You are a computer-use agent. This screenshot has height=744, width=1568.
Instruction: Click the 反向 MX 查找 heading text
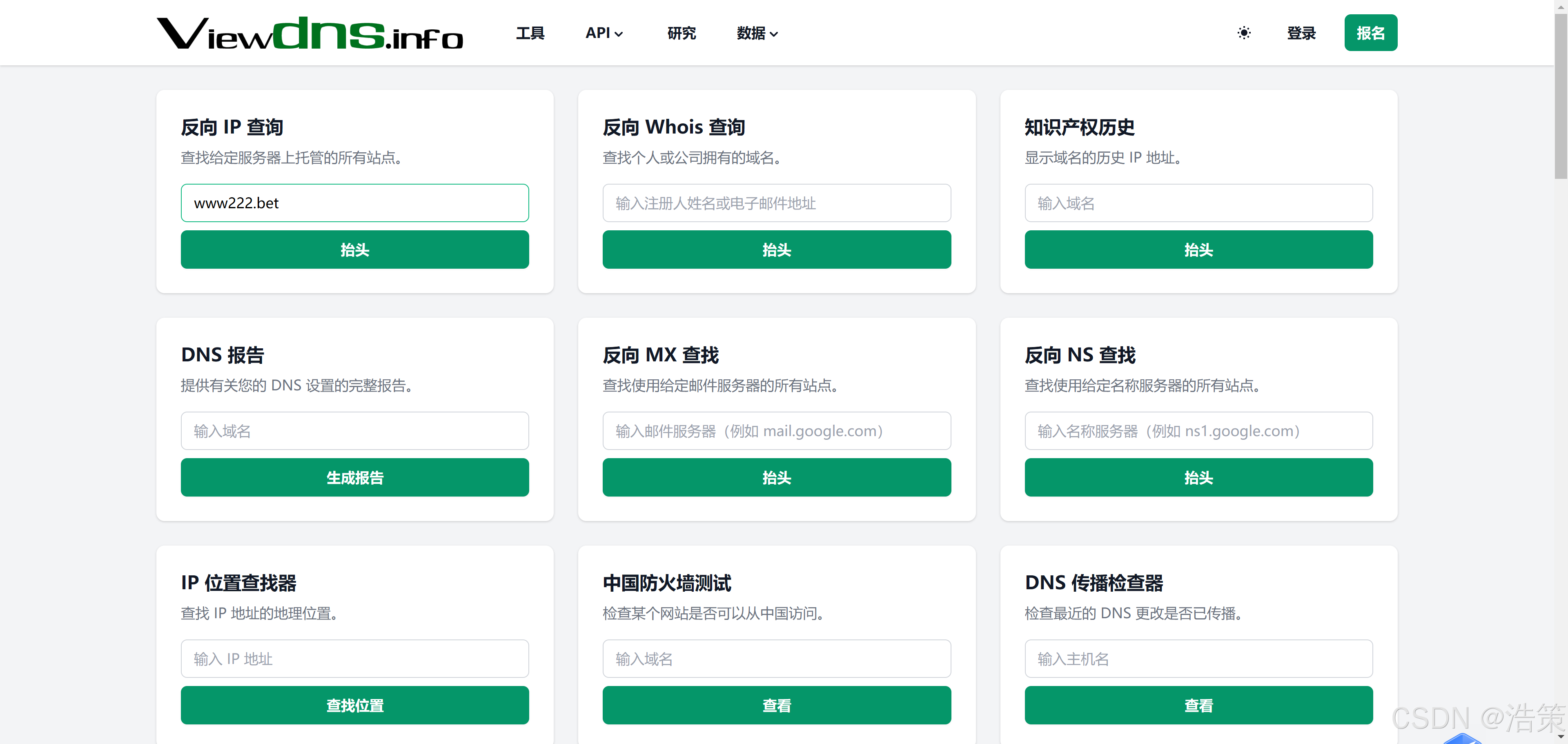[661, 354]
